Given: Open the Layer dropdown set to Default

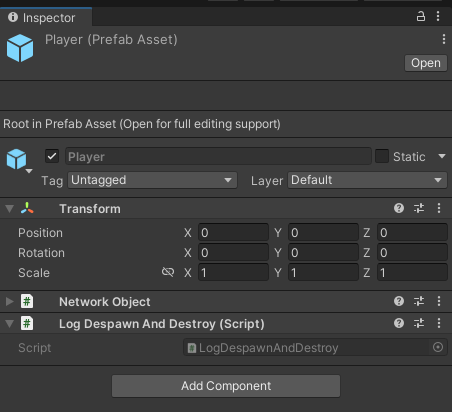Looking at the screenshot, I should click(x=367, y=180).
